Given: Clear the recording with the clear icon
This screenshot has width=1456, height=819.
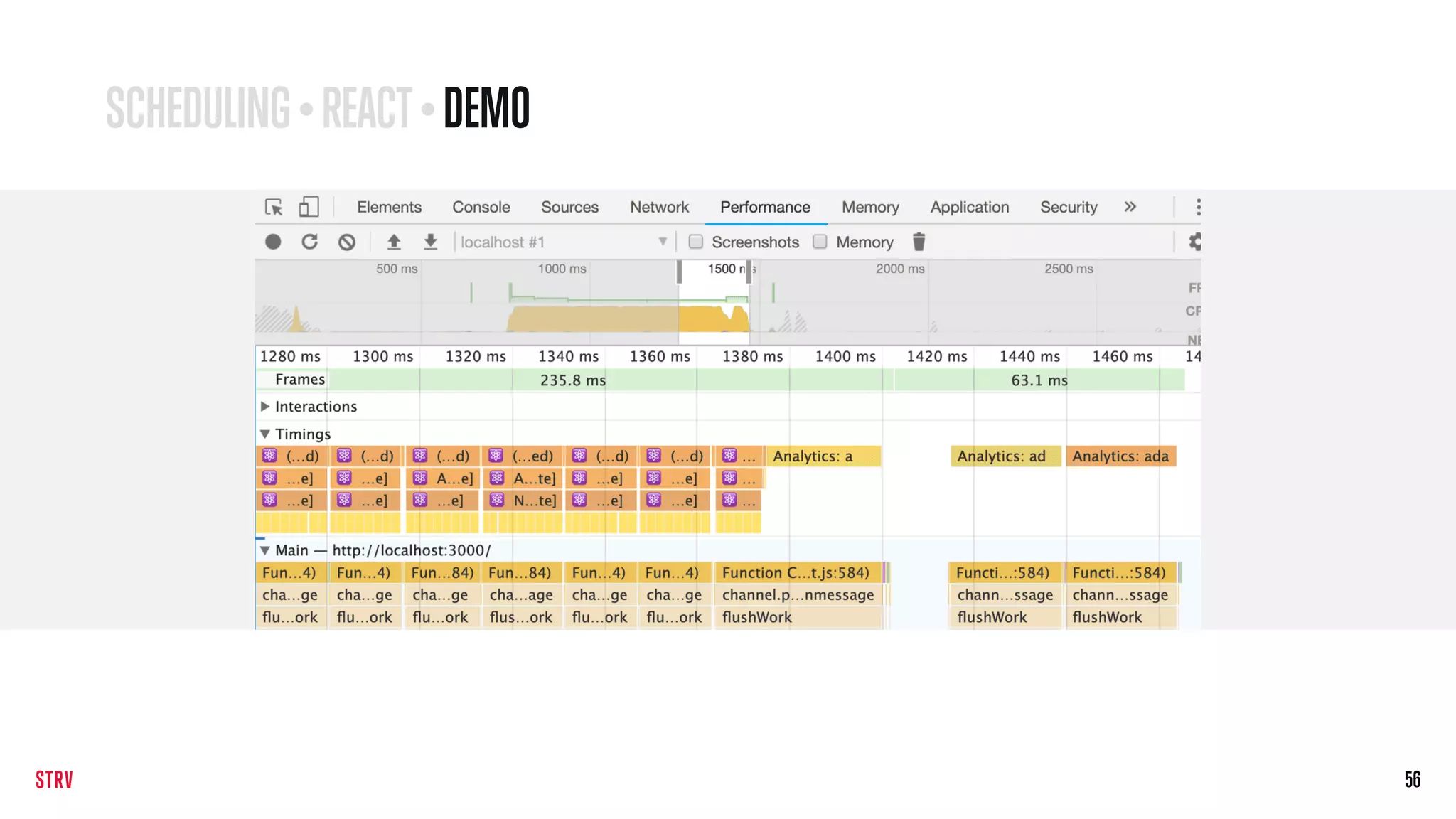Looking at the screenshot, I should [x=346, y=242].
